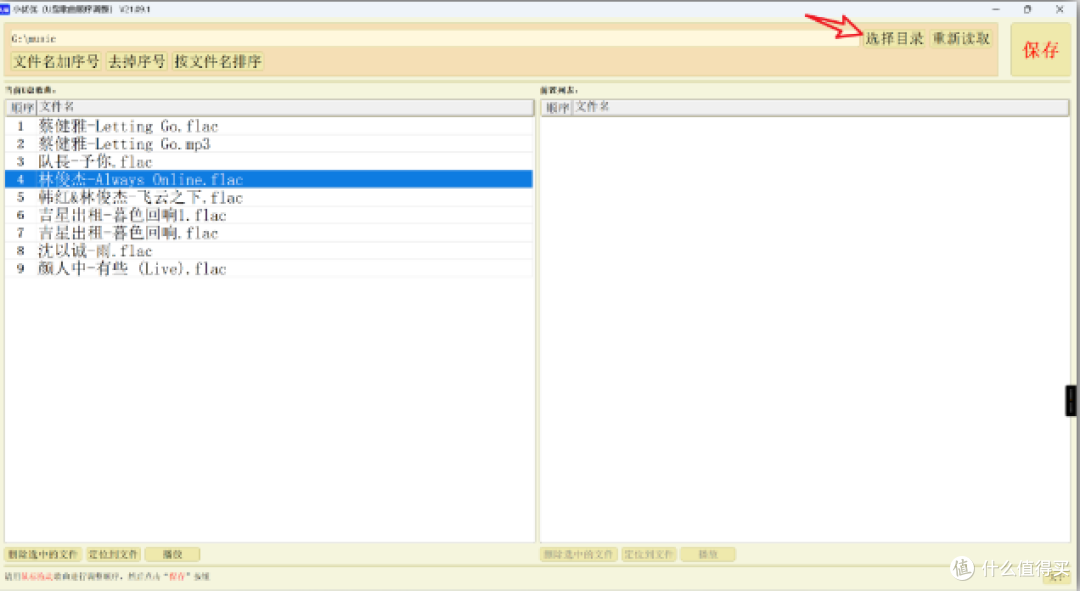
Task: Restore the window size
Action: tap(1028, 9)
